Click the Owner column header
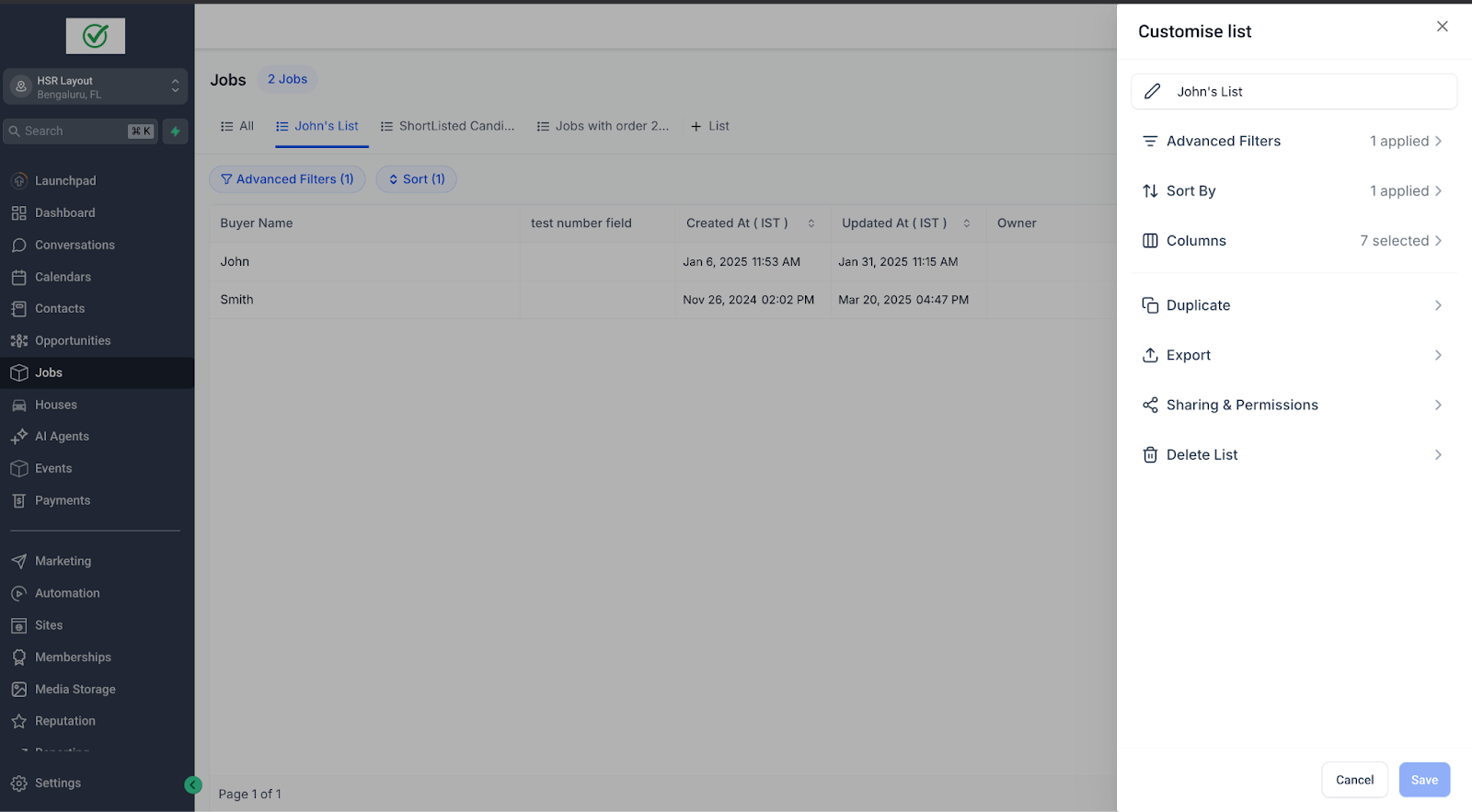The image size is (1472, 812). pos(1017,223)
